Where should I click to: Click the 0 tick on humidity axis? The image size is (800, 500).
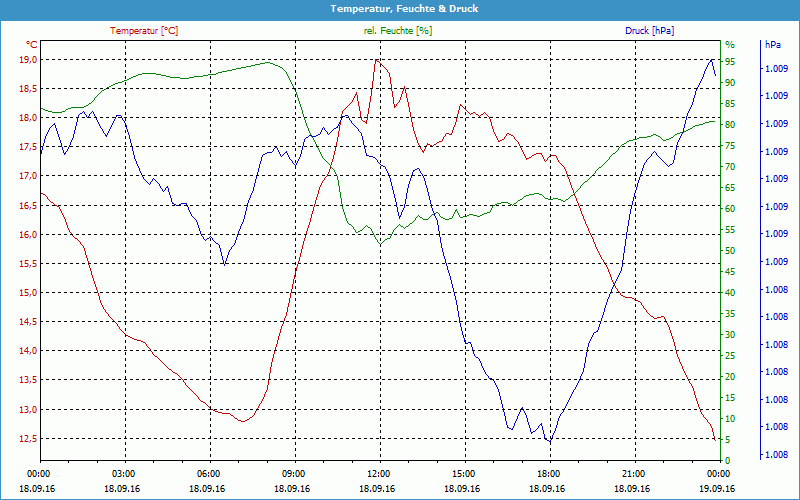point(728,461)
